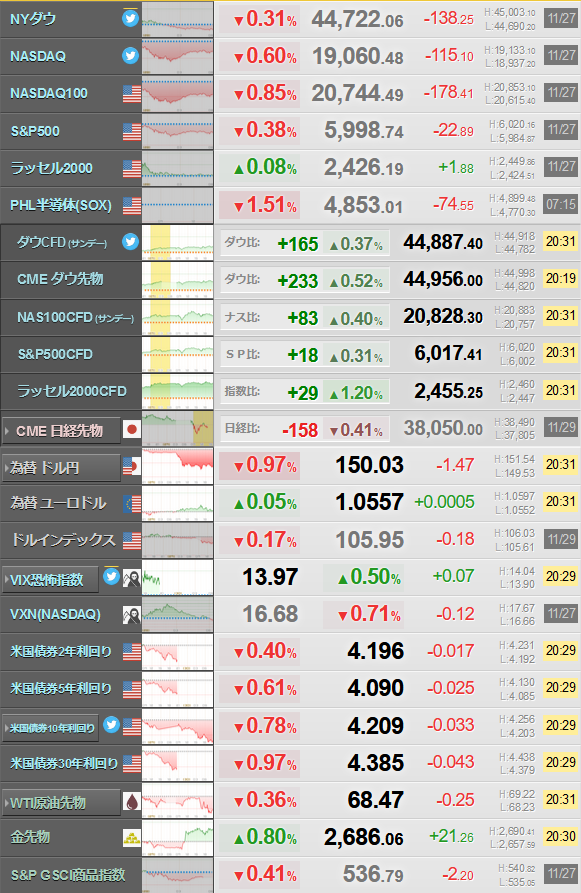
Task: Open the ラッセル2000 mini chart
Action: coord(177,169)
